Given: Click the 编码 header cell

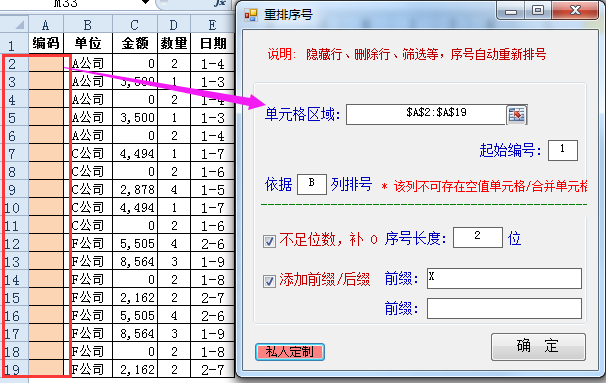Looking at the screenshot, I should pos(46,43).
